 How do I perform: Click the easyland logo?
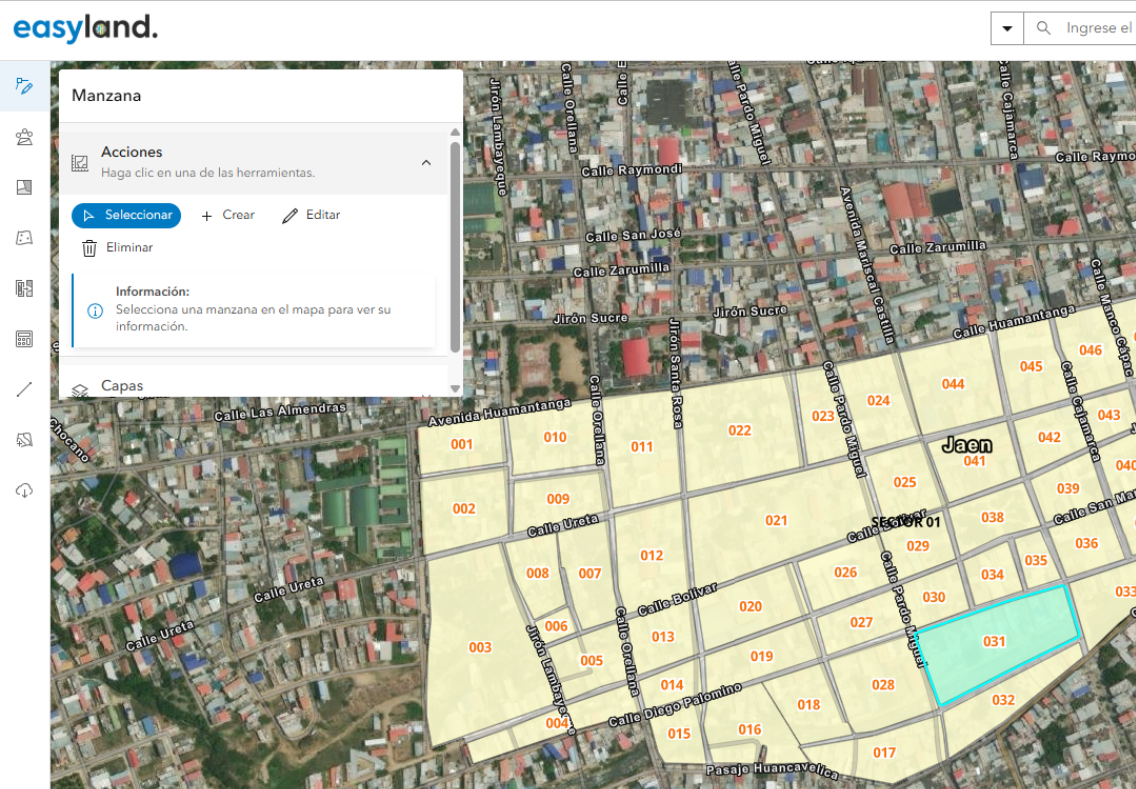(x=85, y=28)
